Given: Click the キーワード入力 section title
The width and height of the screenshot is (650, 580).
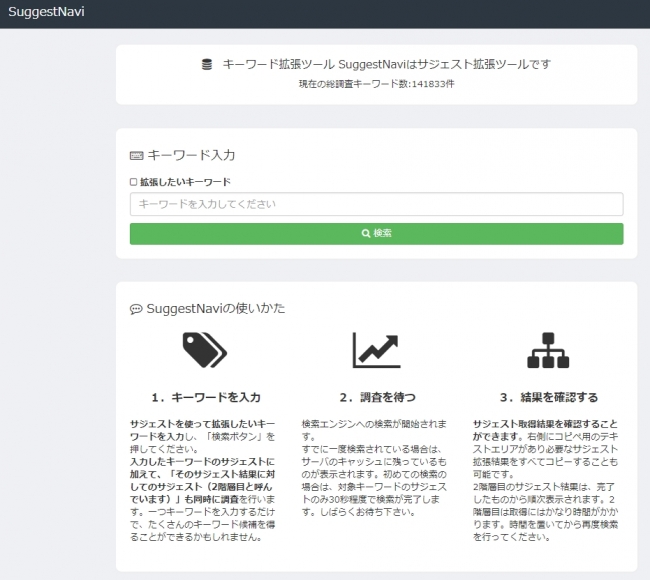Looking at the screenshot, I should (x=191, y=156).
